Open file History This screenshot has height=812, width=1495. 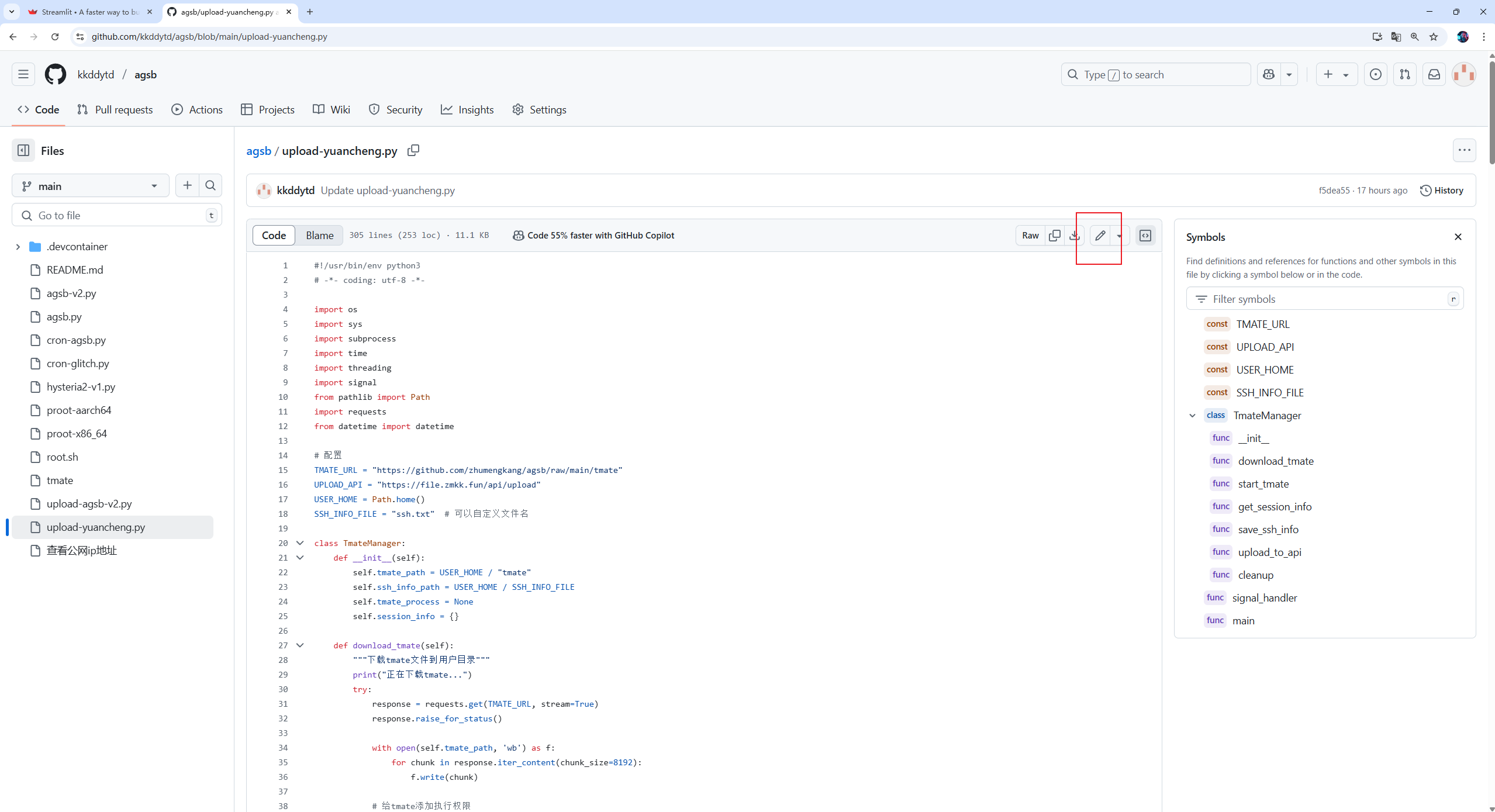coord(1442,191)
